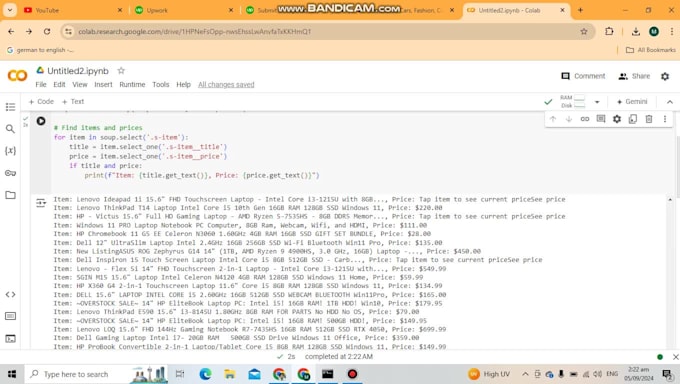Add a comment to the cell
Screen dimensions: 680x384
(x=601, y=119)
